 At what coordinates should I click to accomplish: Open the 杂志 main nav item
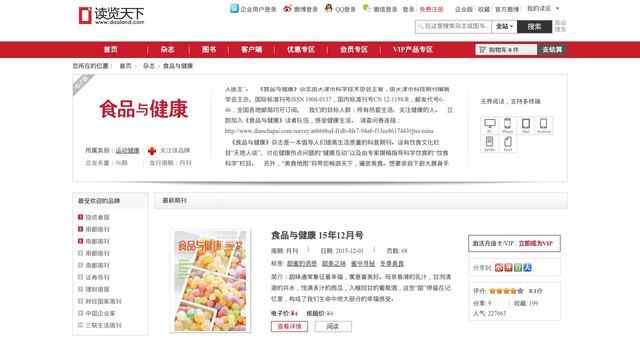click(167, 50)
